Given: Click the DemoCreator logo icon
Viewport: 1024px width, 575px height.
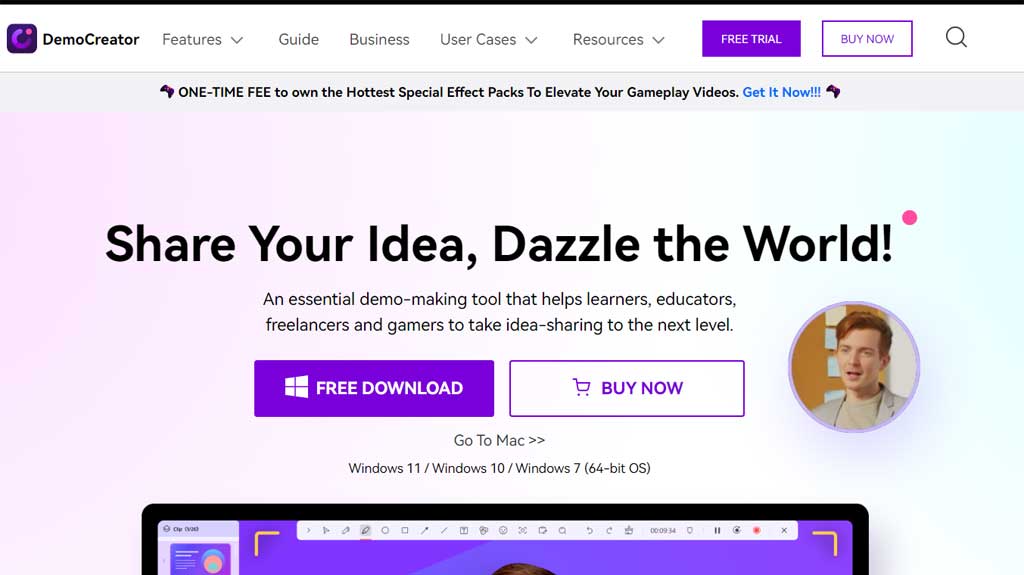Looking at the screenshot, I should [x=22, y=39].
